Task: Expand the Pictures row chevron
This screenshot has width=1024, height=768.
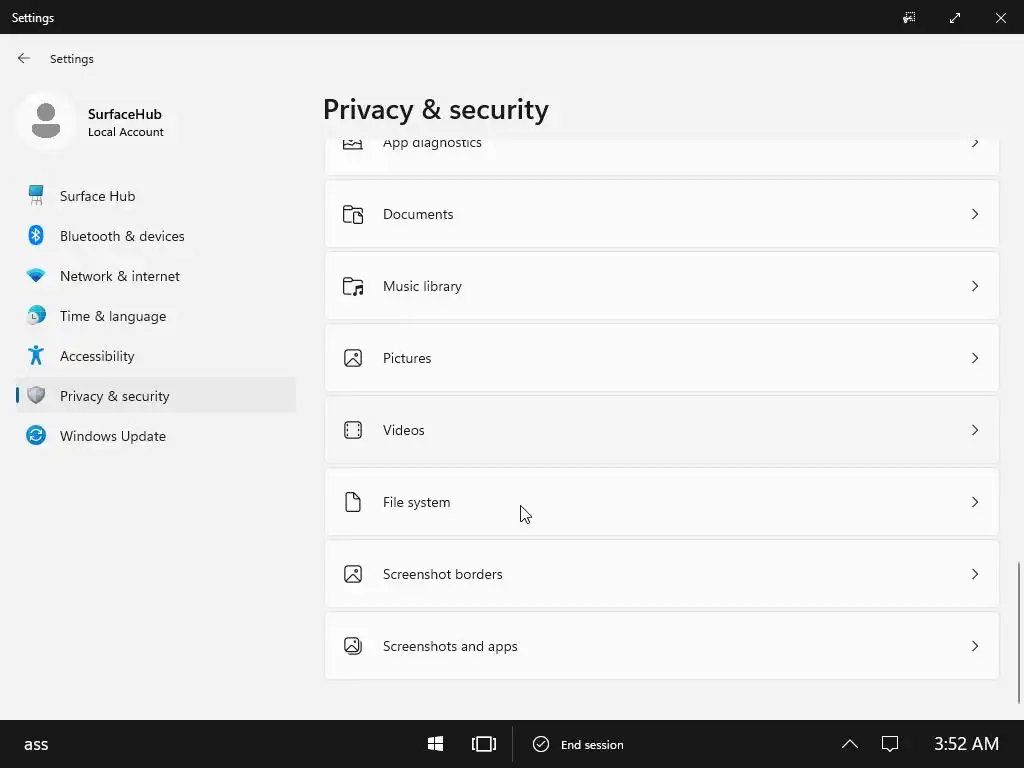Action: pos(975,358)
